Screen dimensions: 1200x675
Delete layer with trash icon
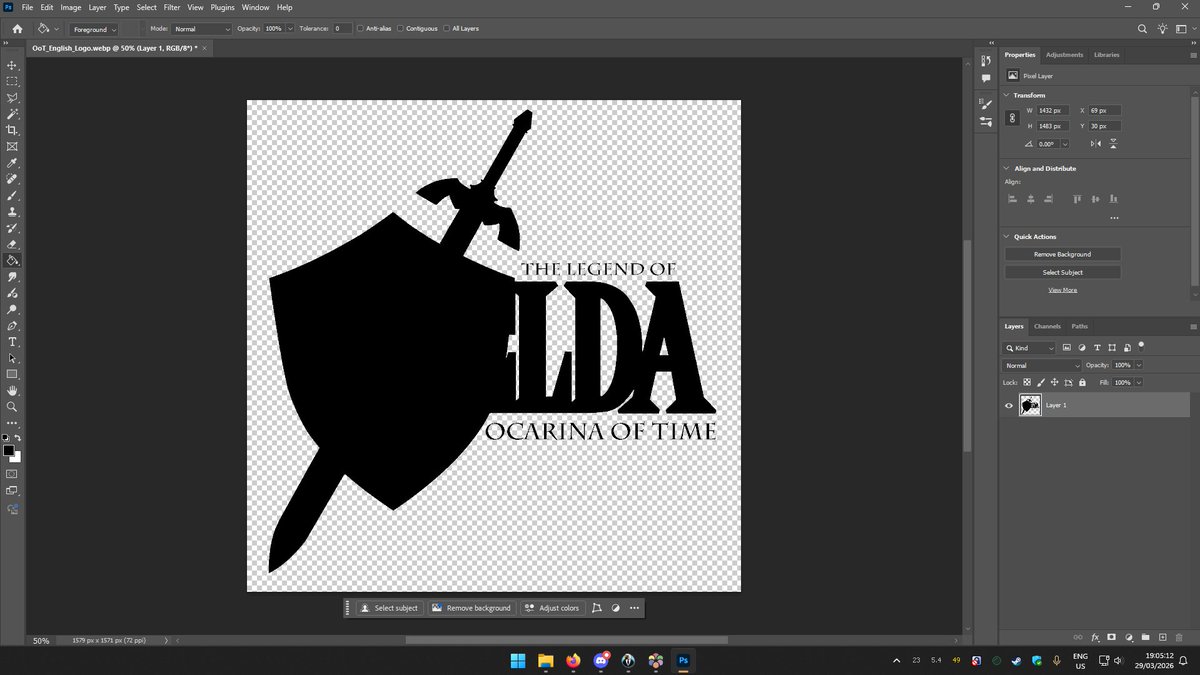1178,637
